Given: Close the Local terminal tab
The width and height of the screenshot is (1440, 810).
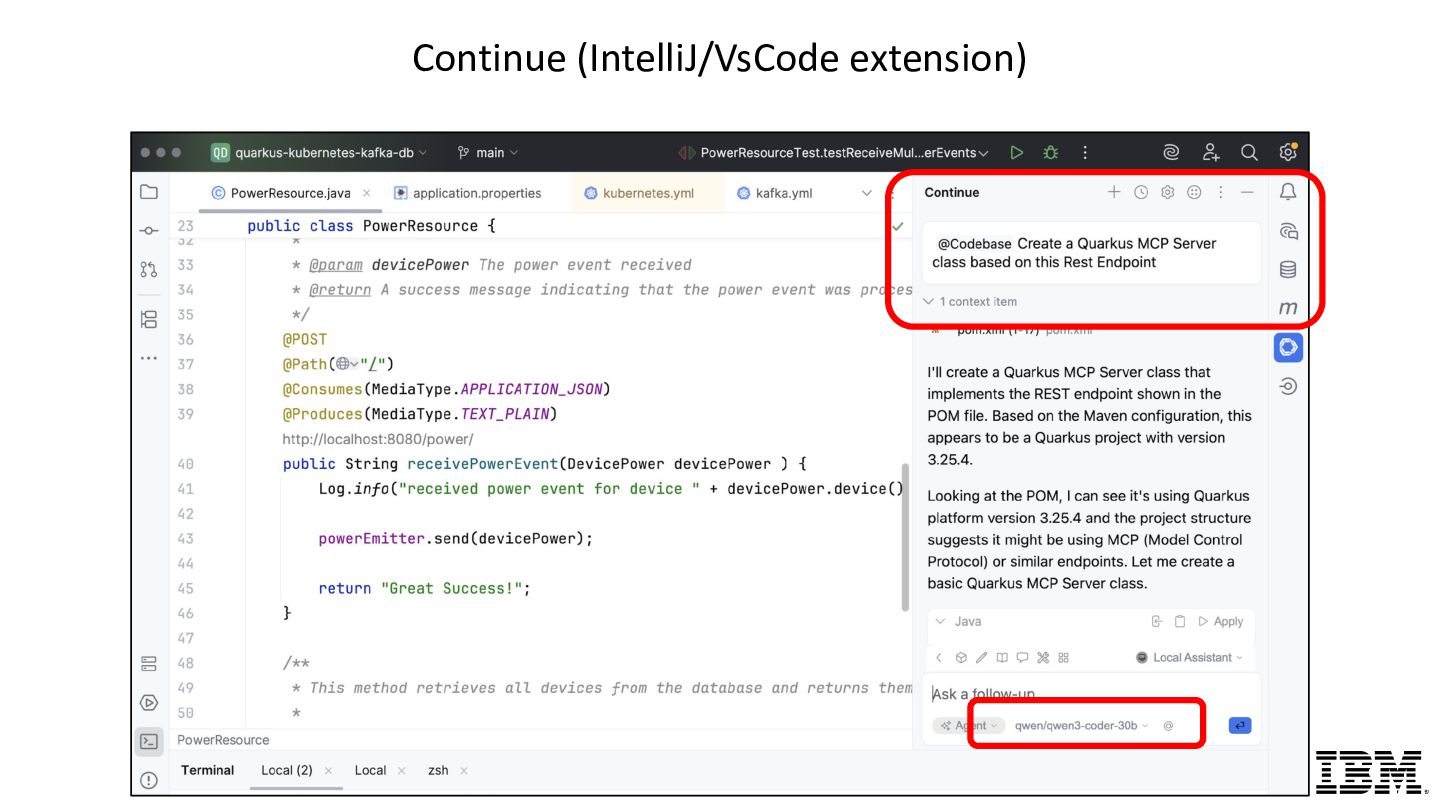Looking at the screenshot, I should [x=401, y=770].
